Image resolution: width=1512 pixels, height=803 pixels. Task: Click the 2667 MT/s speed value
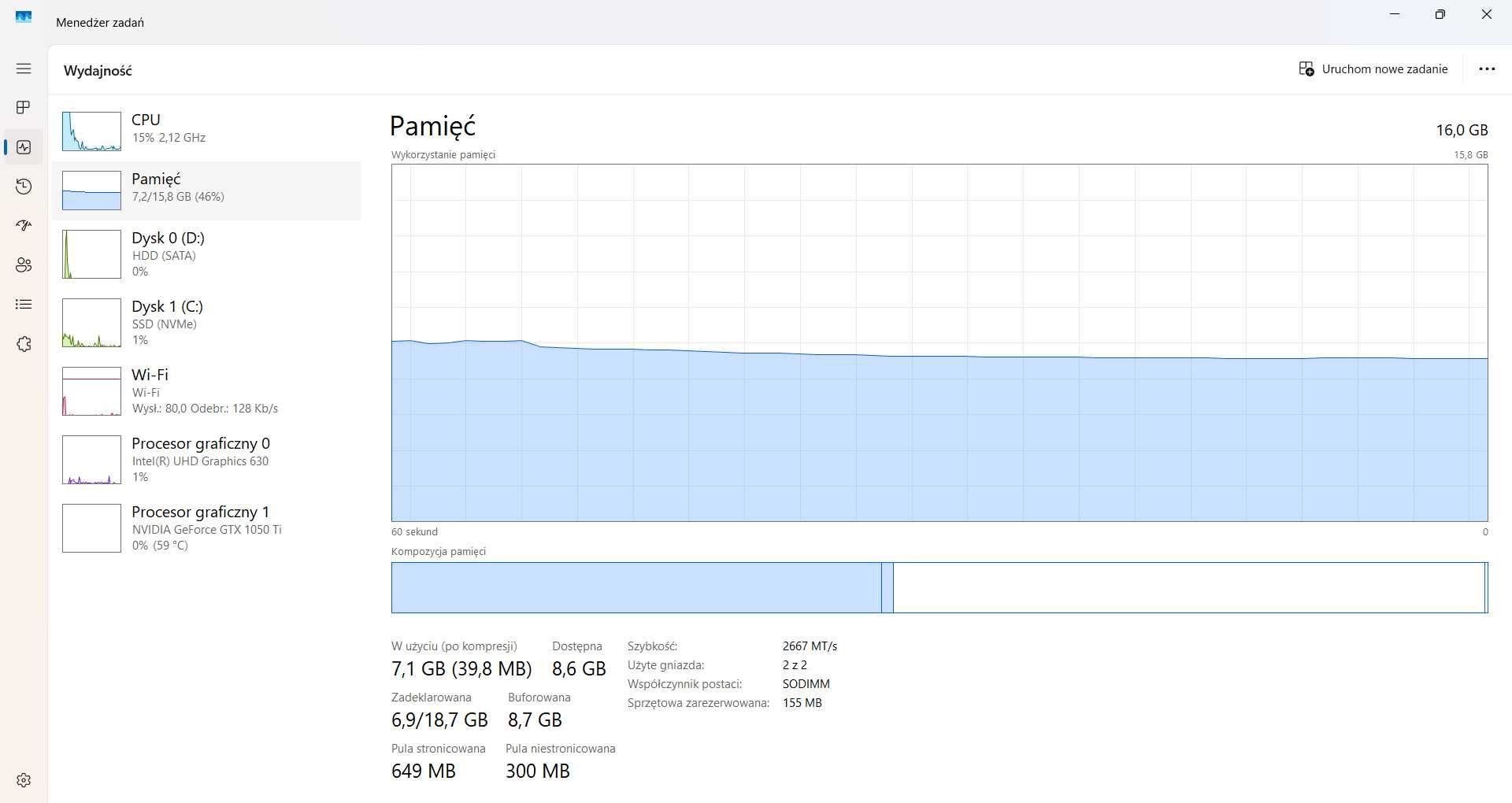point(810,646)
